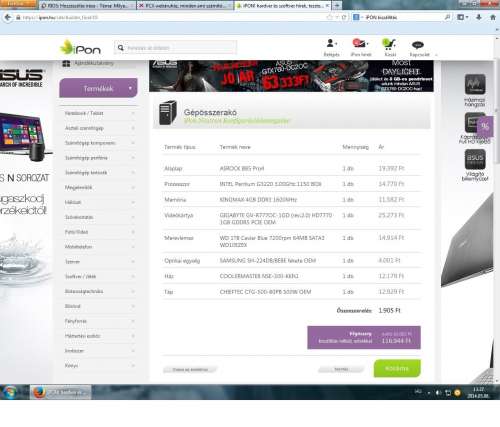Image resolution: width=500 pixels, height=427 pixels.
Task: Expand the Könyv category arrow
Action: tap(133, 366)
